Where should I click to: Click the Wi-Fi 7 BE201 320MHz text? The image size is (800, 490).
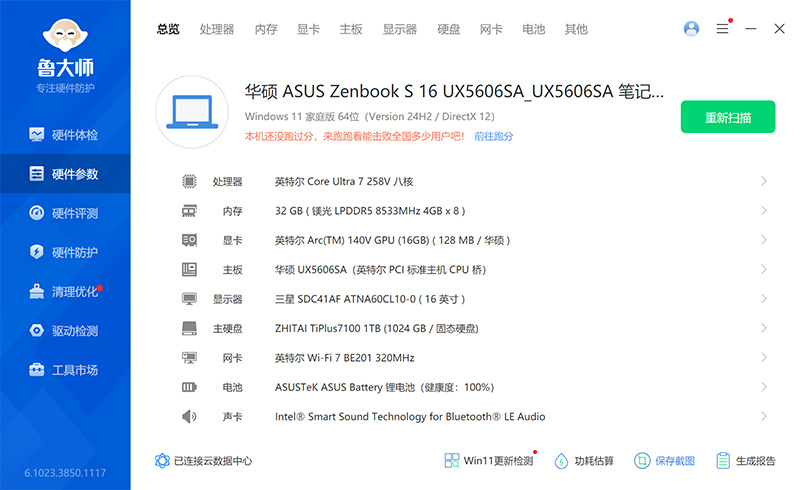pos(344,358)
